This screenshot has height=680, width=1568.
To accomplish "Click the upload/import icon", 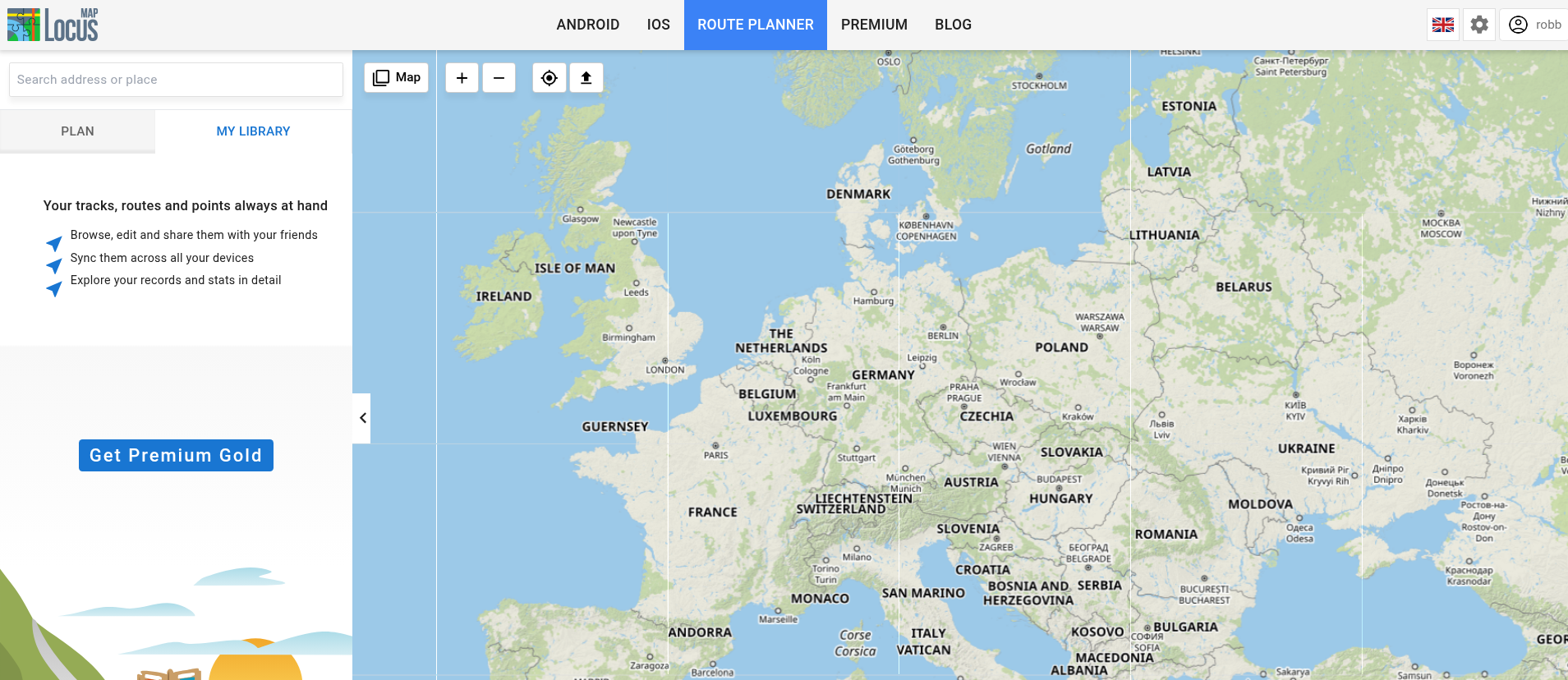I will 586,78.
